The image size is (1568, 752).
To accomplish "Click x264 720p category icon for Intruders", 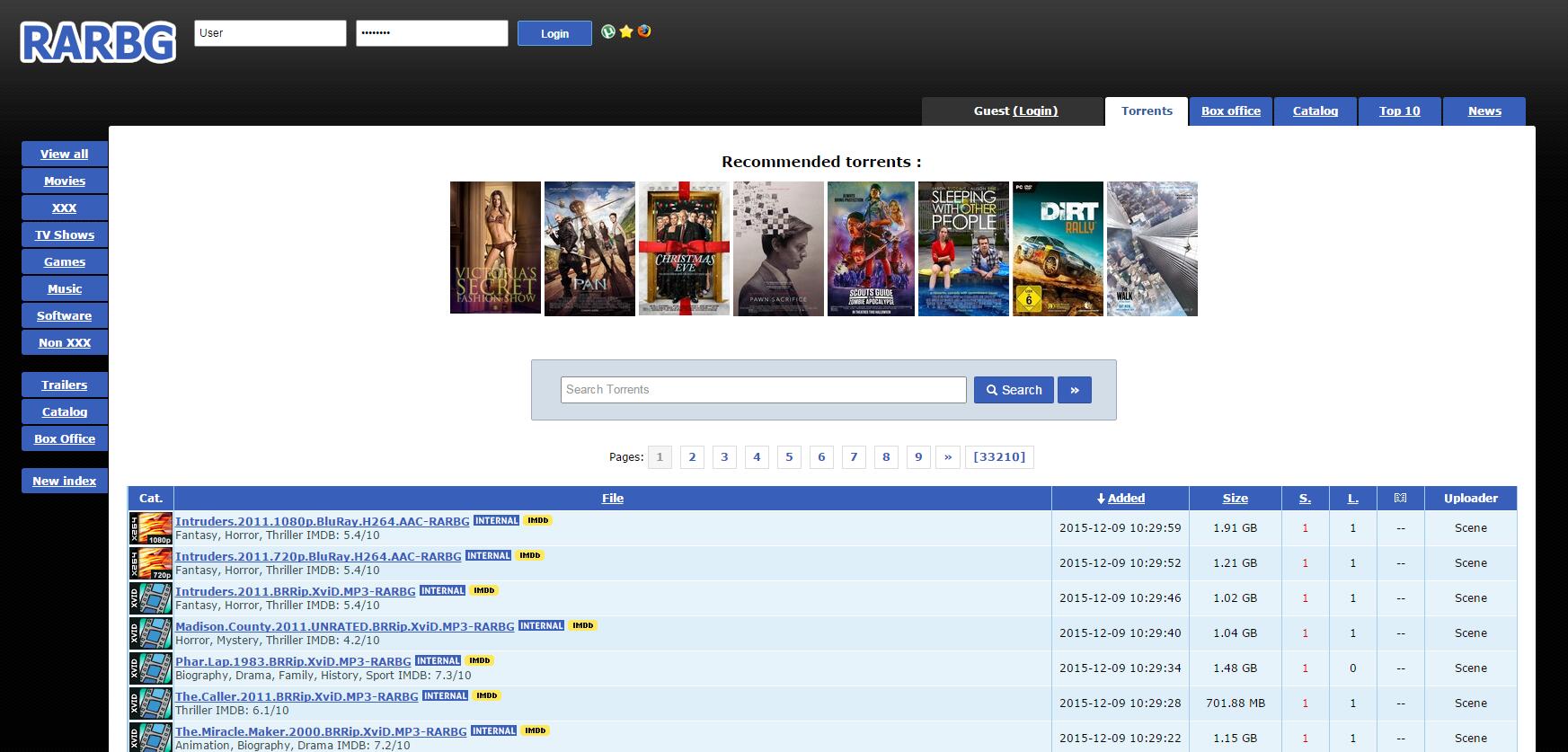I will point(150,563).
